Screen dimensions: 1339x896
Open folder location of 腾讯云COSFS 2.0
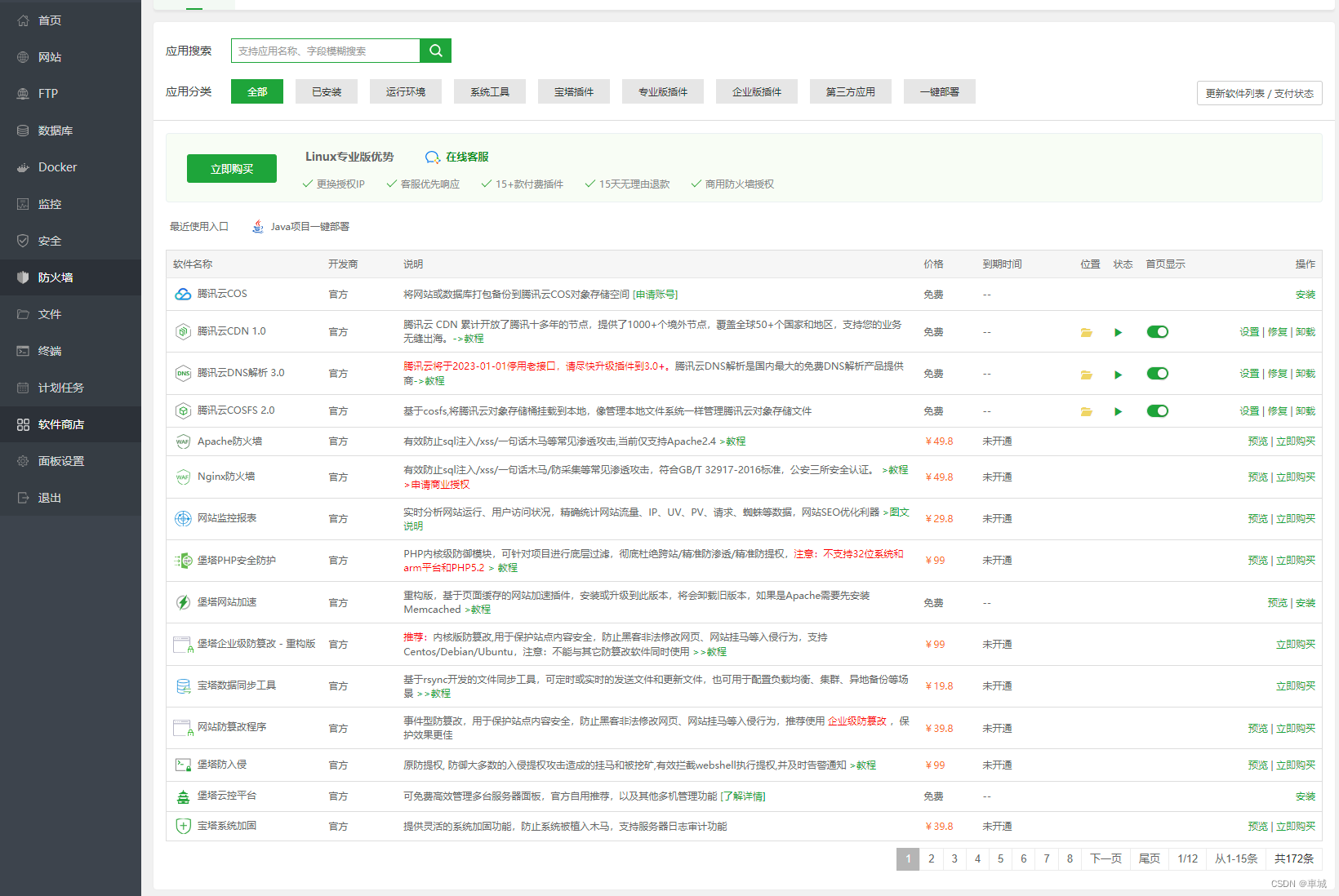click(x=1086, y=411)
